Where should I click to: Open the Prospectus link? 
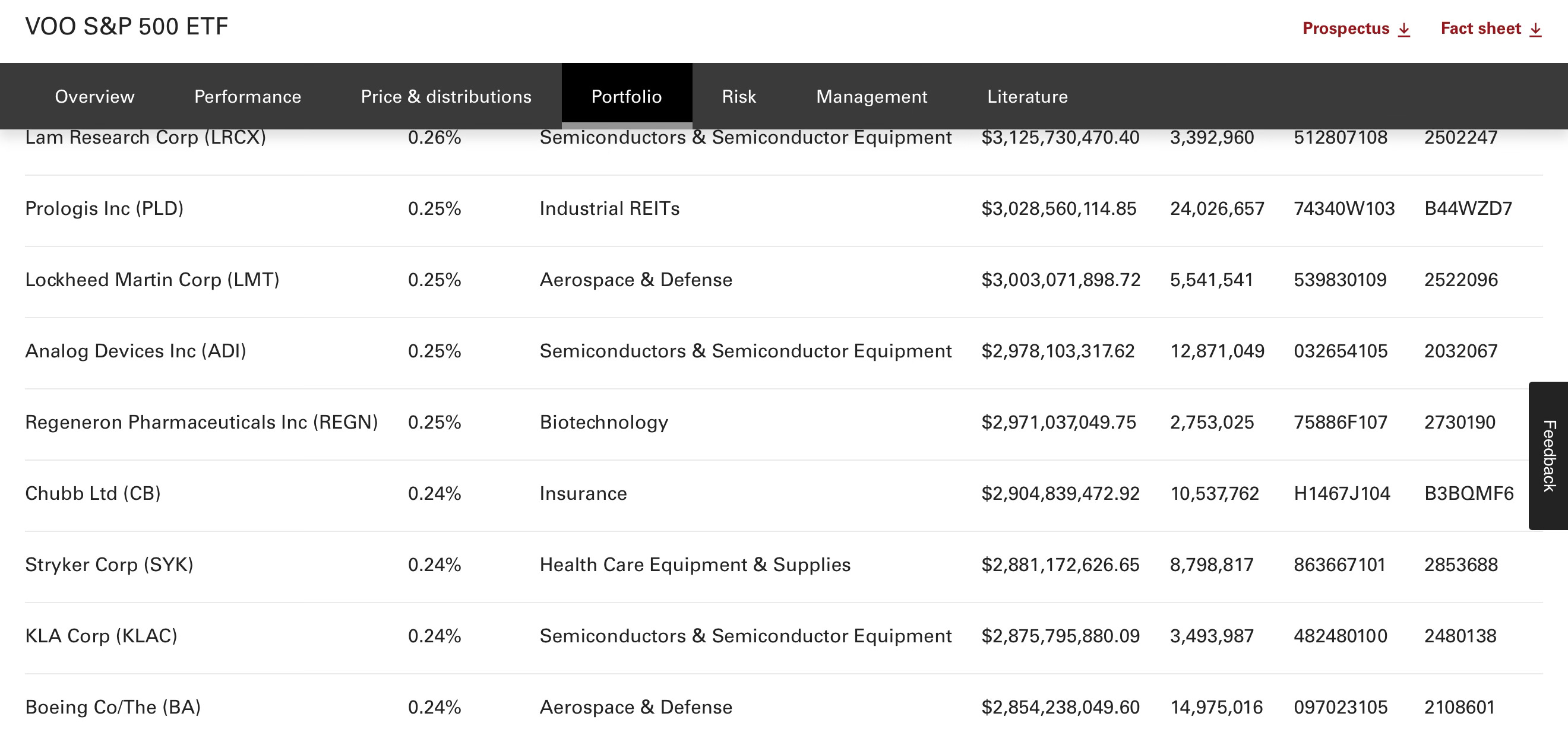[x=1356, y=28]
